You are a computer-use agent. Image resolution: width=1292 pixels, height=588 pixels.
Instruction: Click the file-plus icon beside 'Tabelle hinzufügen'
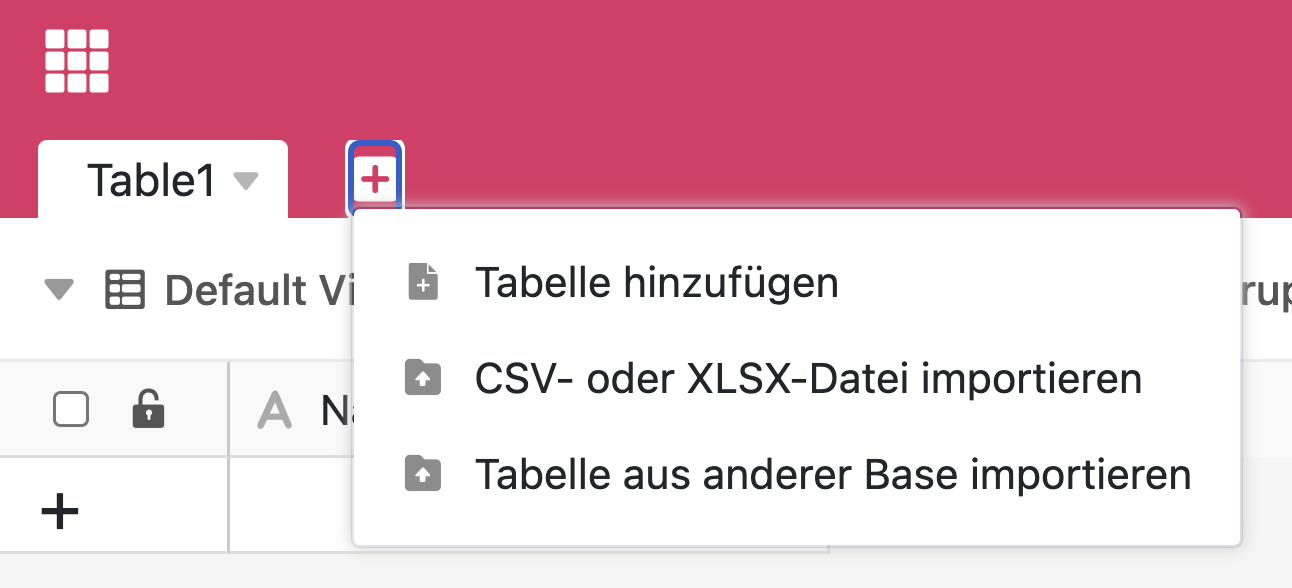point(424,283)
